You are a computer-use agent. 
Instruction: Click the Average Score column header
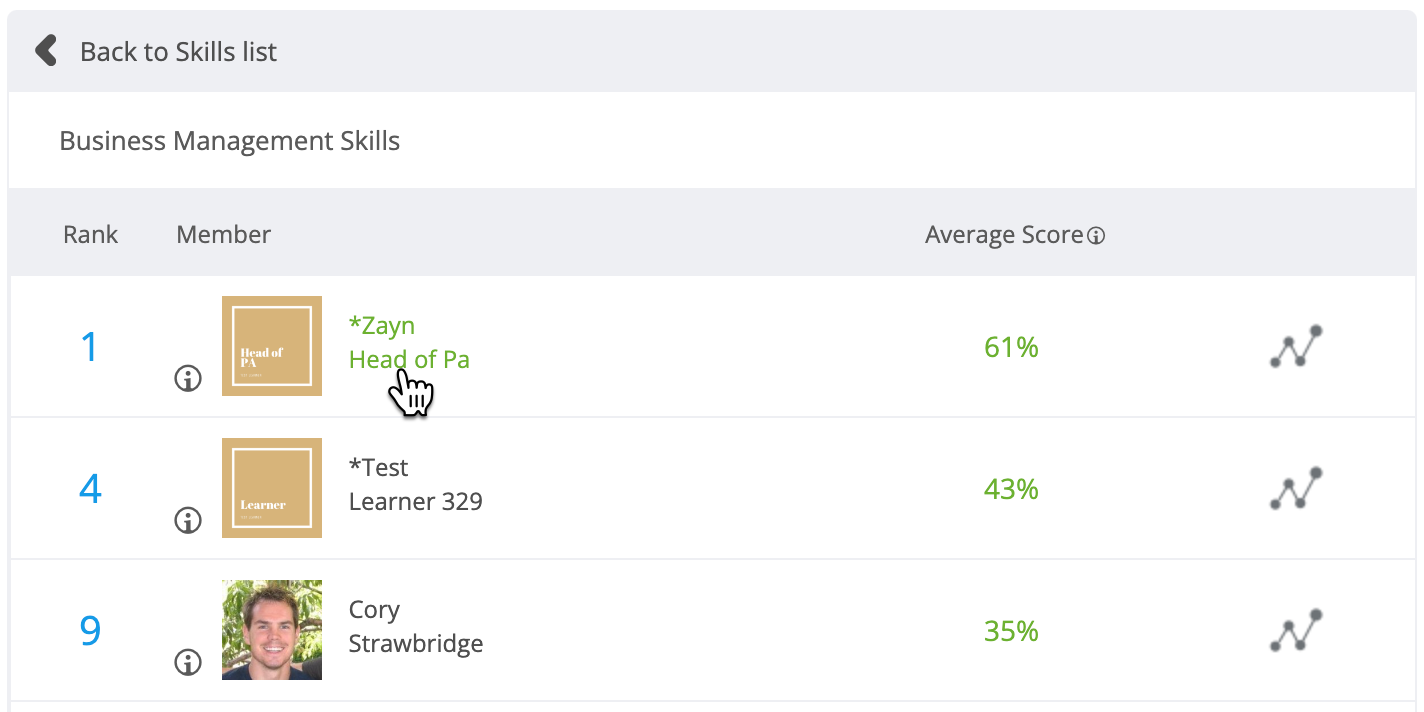[1004, 235]
